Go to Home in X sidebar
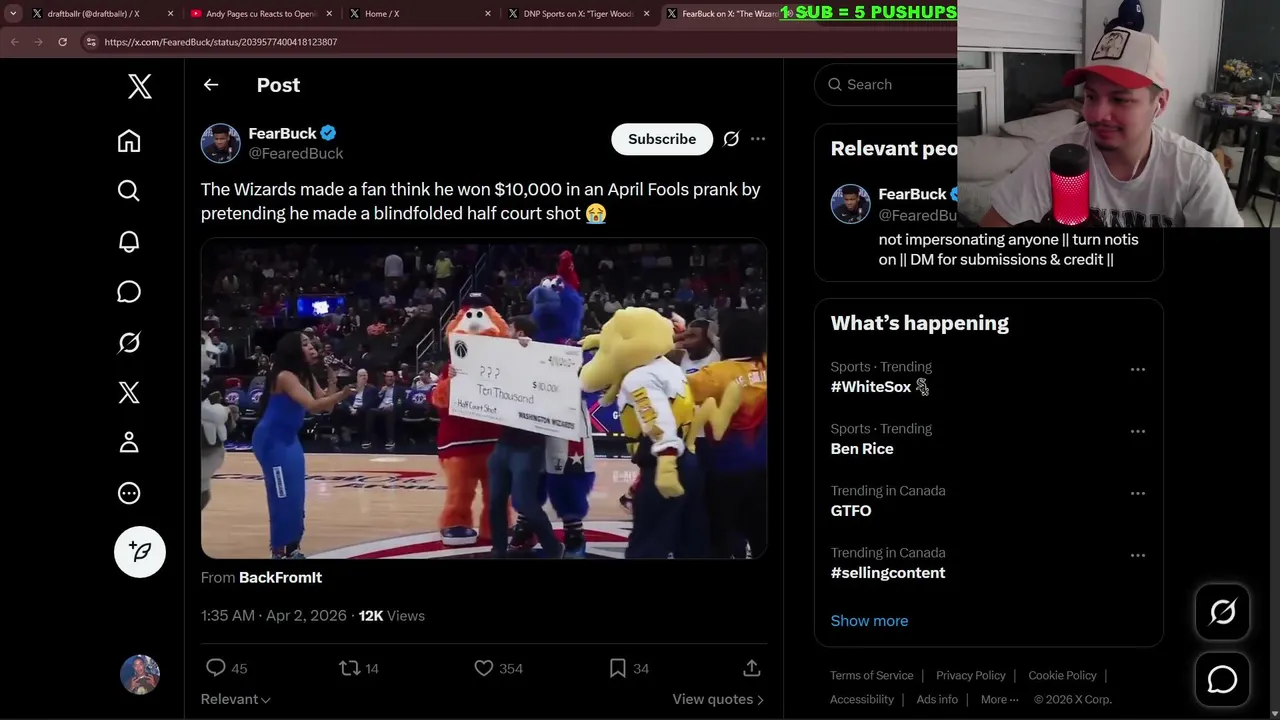Image resolution: width=1280 pixels, height=720 pixels. (x=129, y=141)
